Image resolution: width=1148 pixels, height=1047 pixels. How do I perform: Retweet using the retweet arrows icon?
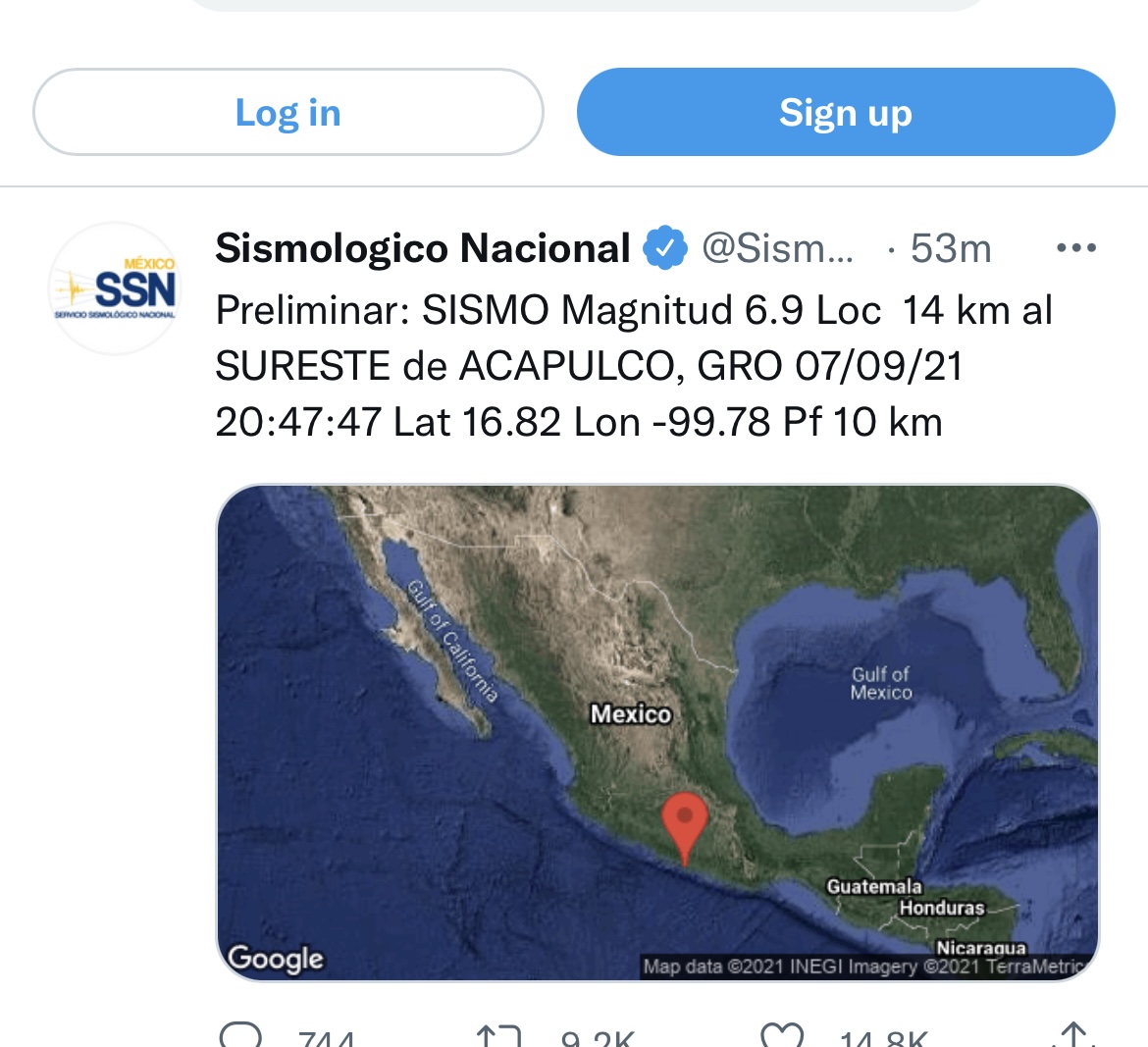pos(498,1036)
